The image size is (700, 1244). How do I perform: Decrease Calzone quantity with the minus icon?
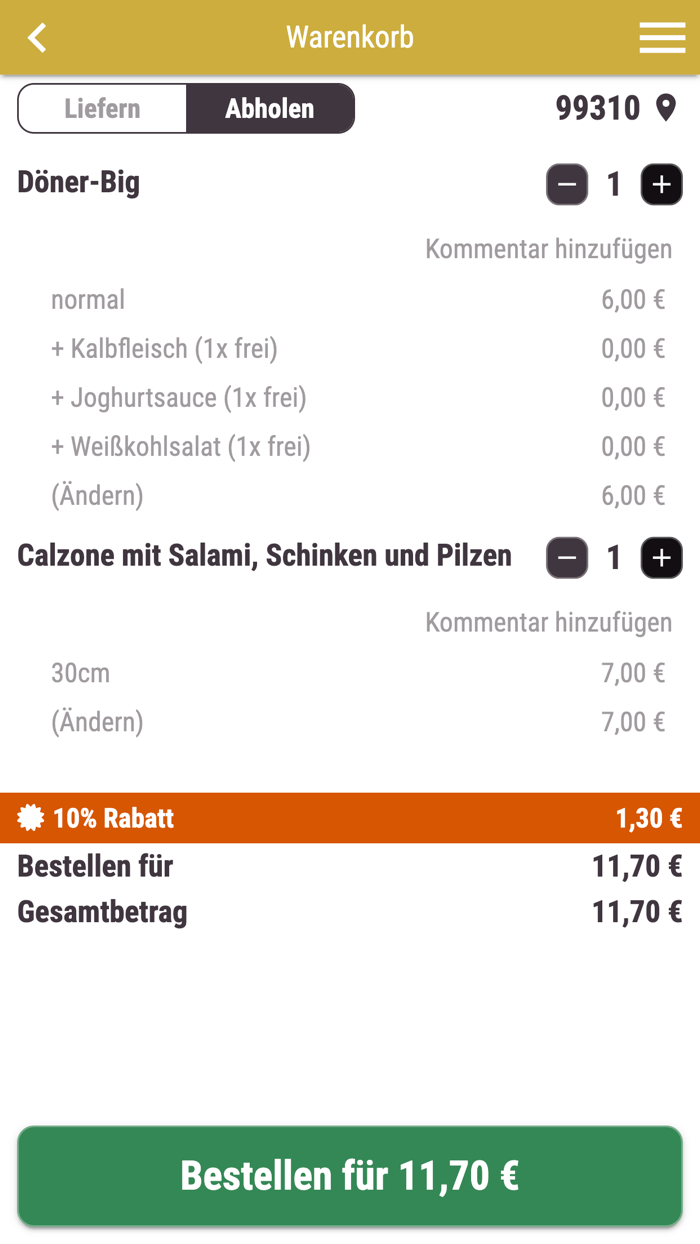click(x=567, y=557)
